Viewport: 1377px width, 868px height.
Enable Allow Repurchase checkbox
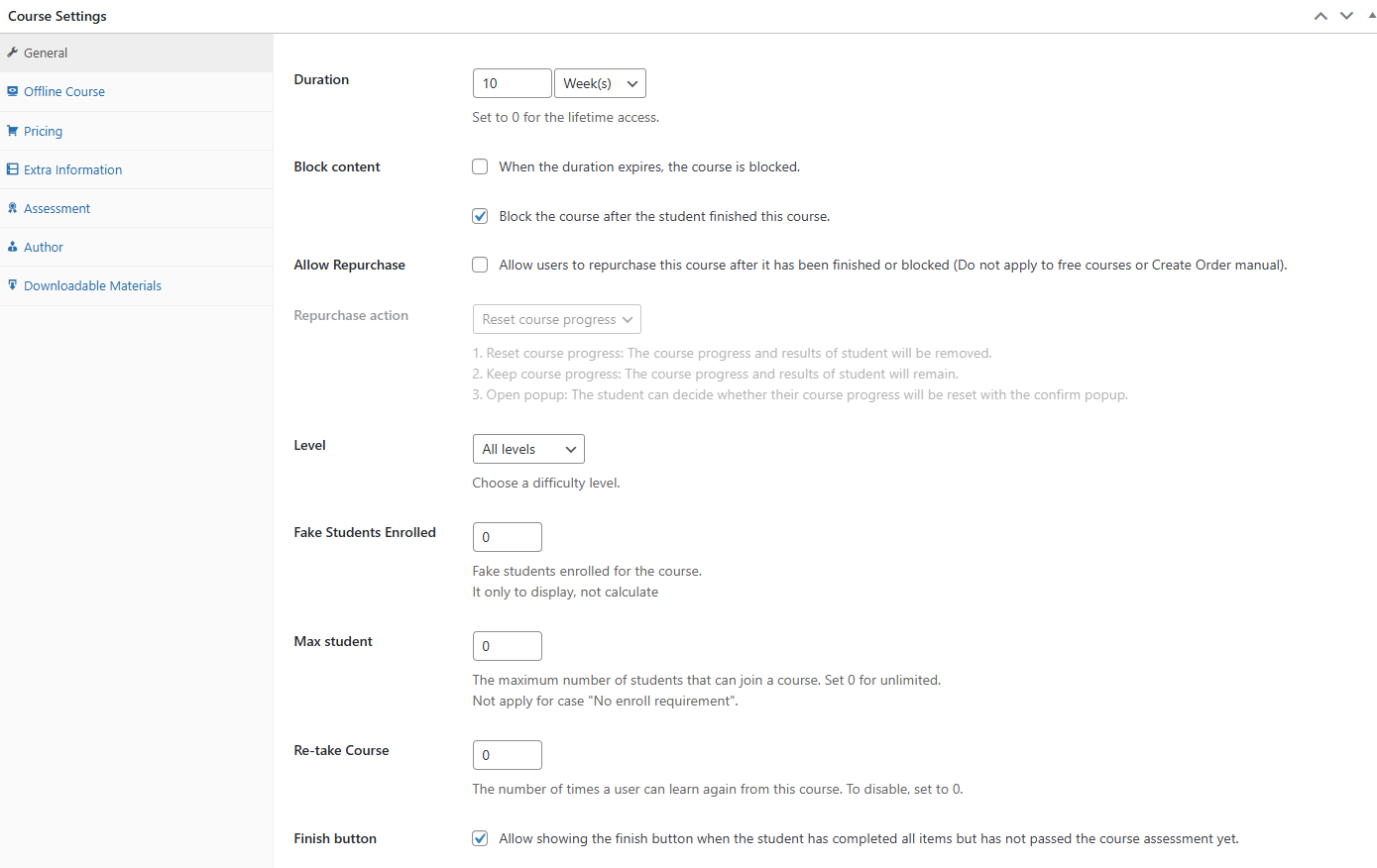480,265
